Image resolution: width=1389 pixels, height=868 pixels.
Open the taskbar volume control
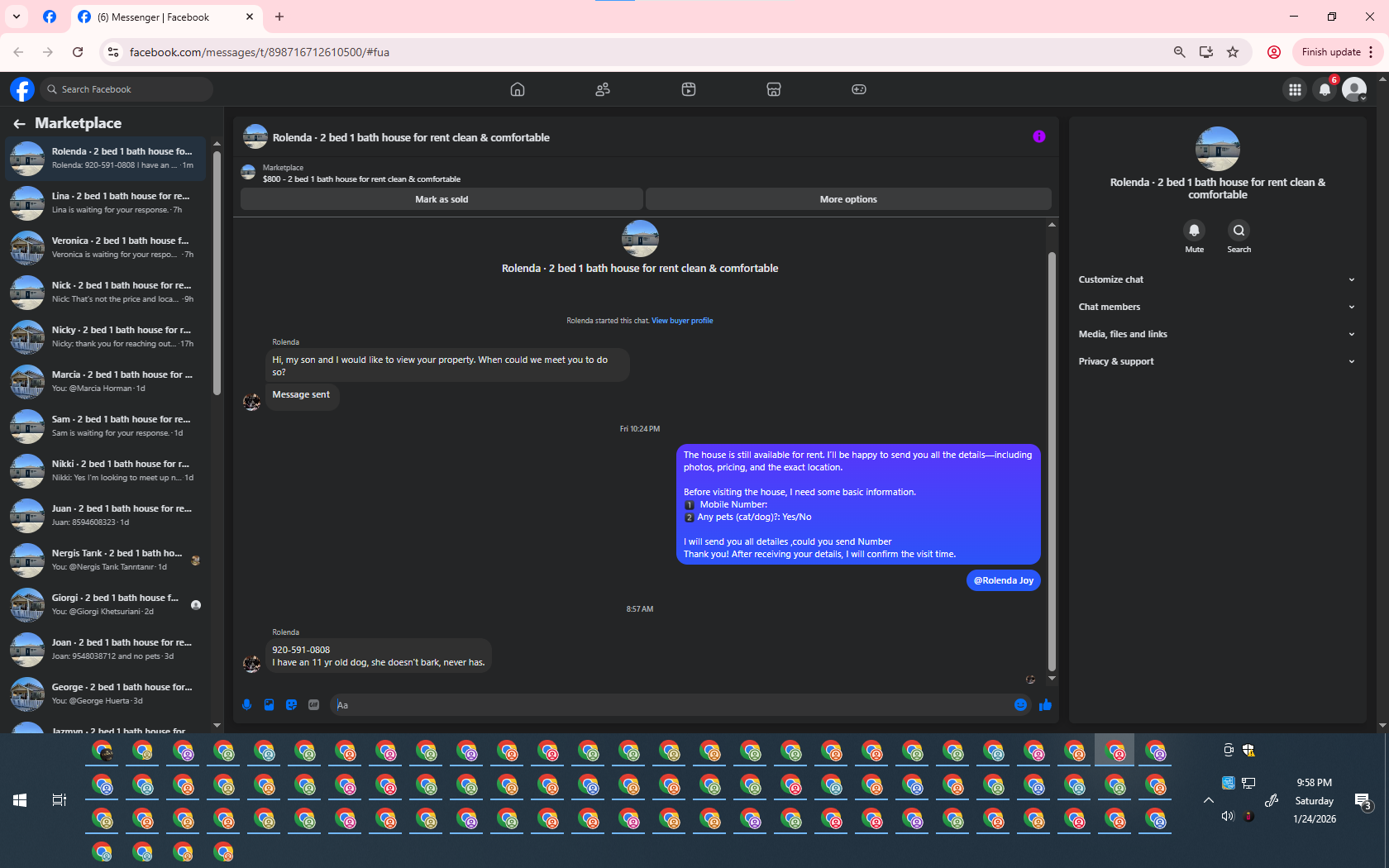[1228, 816]
